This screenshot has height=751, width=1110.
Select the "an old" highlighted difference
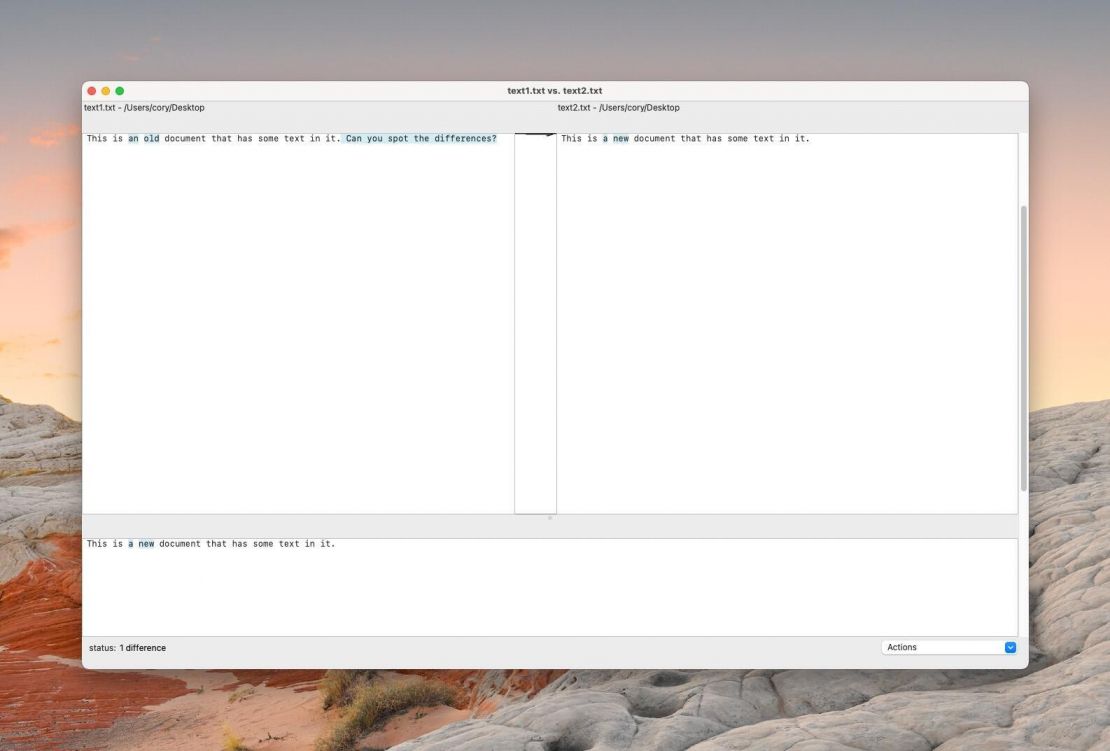point(143,138)
